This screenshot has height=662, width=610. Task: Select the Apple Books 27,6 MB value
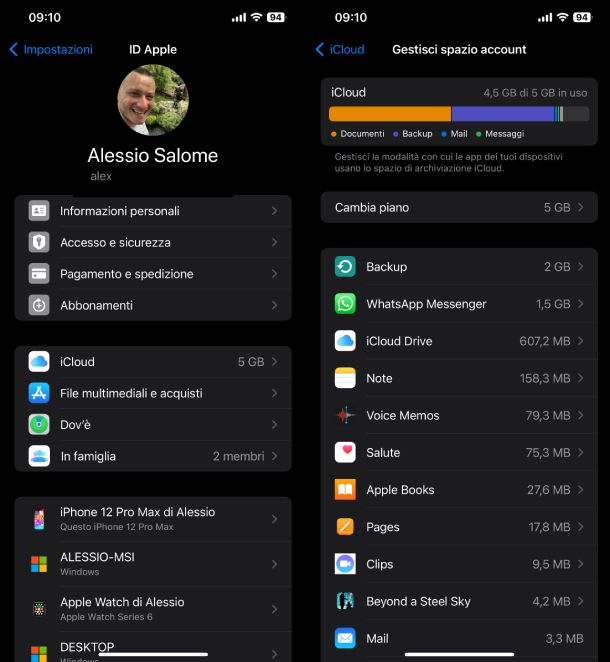pyautogui.click(x=549, y=490)
